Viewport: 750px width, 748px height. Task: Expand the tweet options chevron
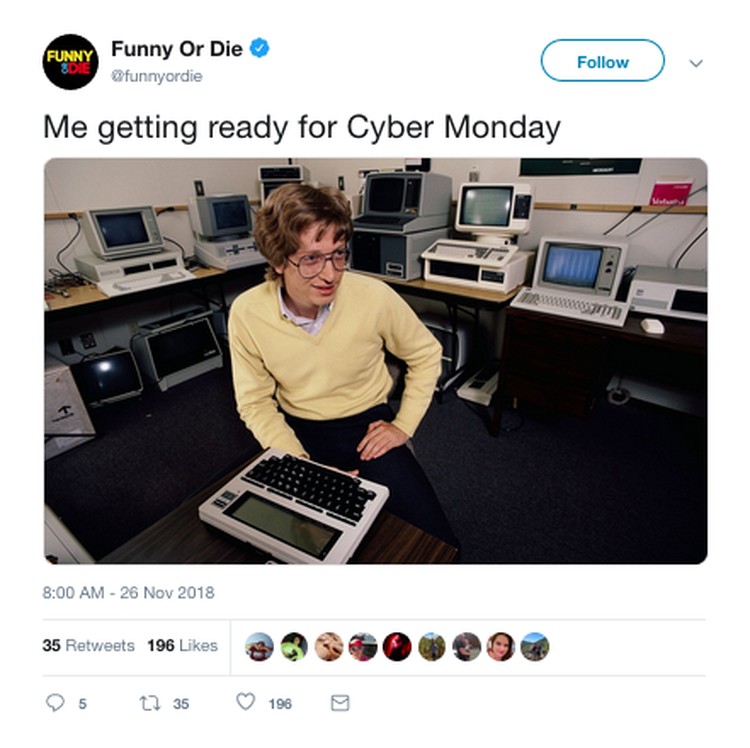click(x=696, y=63)
